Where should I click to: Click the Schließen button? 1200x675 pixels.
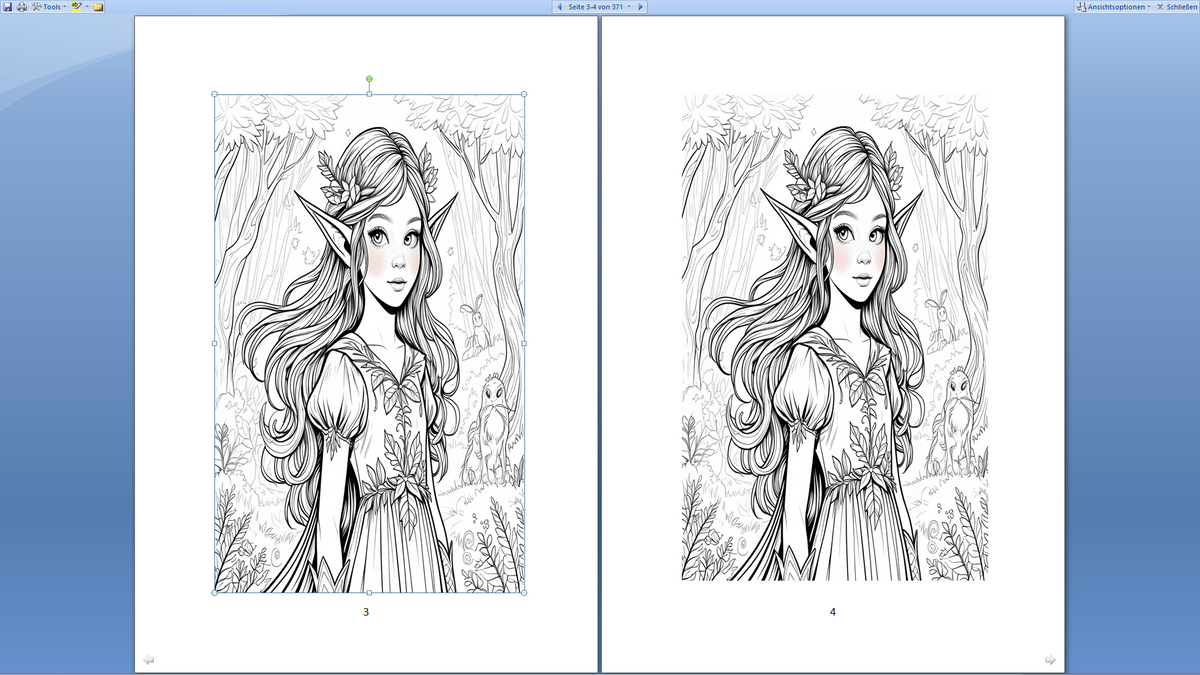click(1178, 6)
